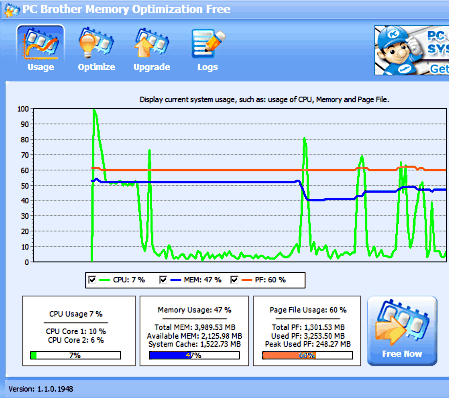Toggle the MEM graph line checkbox
Viewport: 449px width, 398px height.
click(x=163, y=280)
